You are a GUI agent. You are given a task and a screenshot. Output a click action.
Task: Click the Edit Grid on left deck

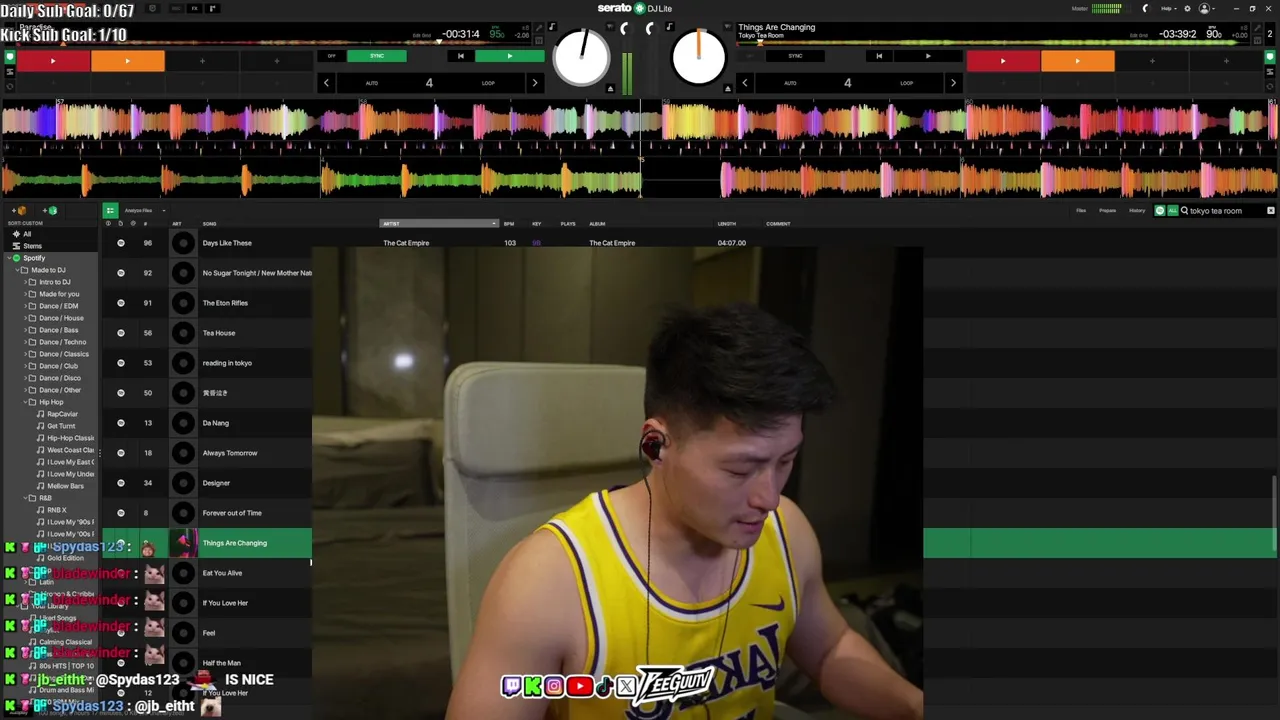422,35
